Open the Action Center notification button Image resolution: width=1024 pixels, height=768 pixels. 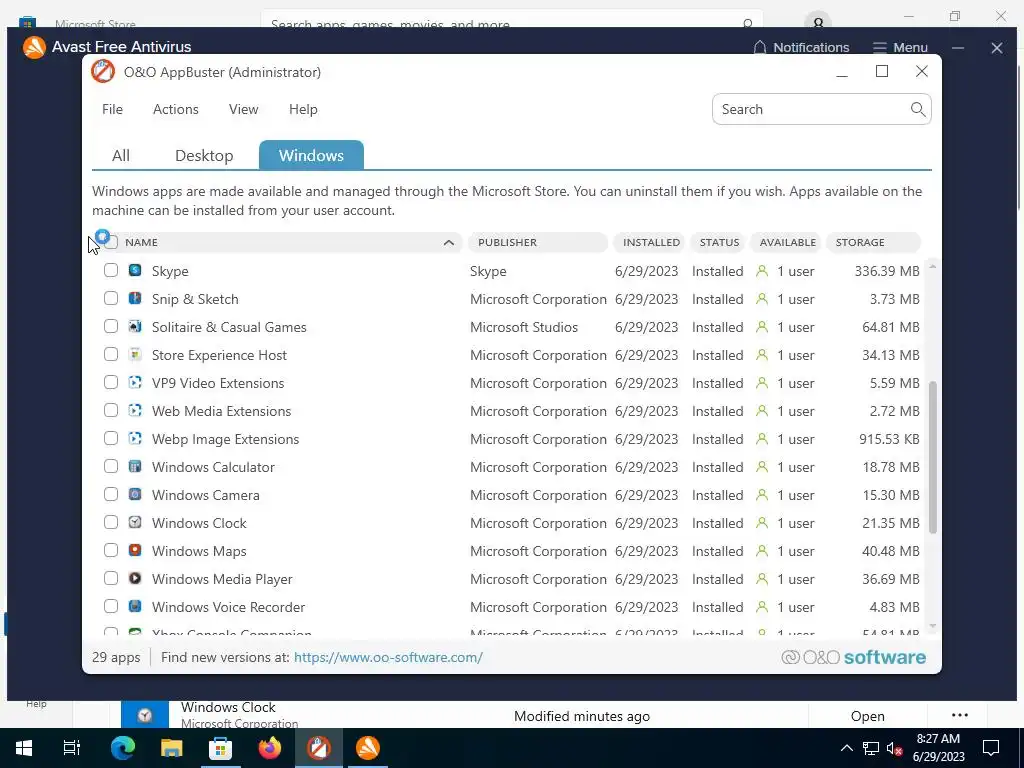point(991,748)
